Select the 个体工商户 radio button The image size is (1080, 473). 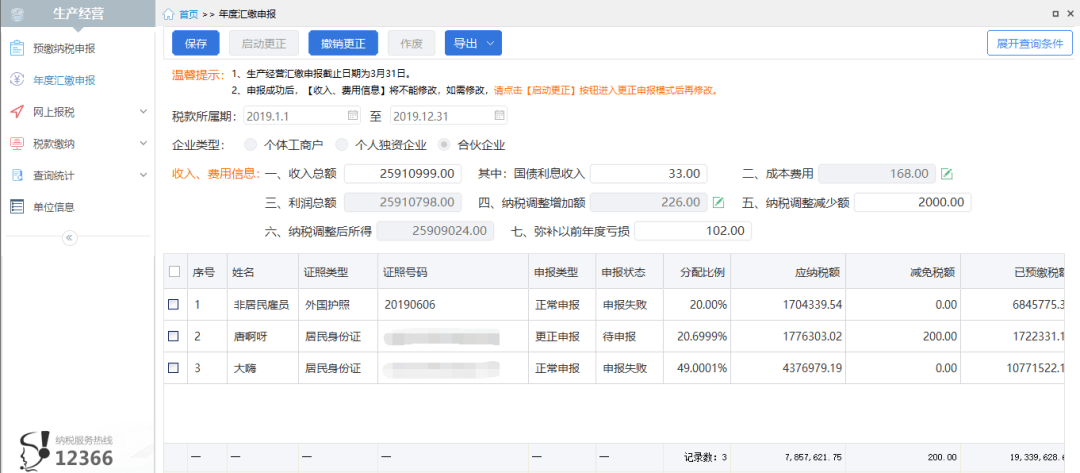coord(251,145)
